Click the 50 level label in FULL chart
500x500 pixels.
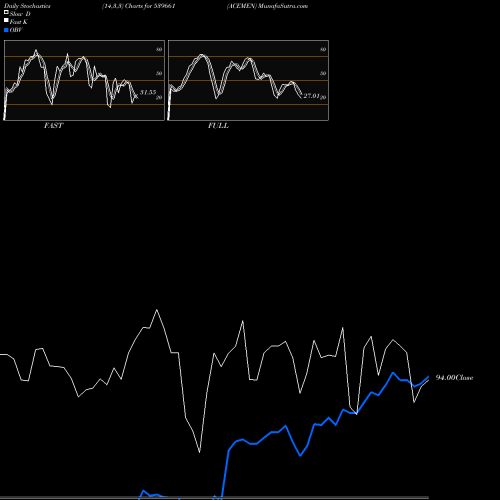pos(323,73)
